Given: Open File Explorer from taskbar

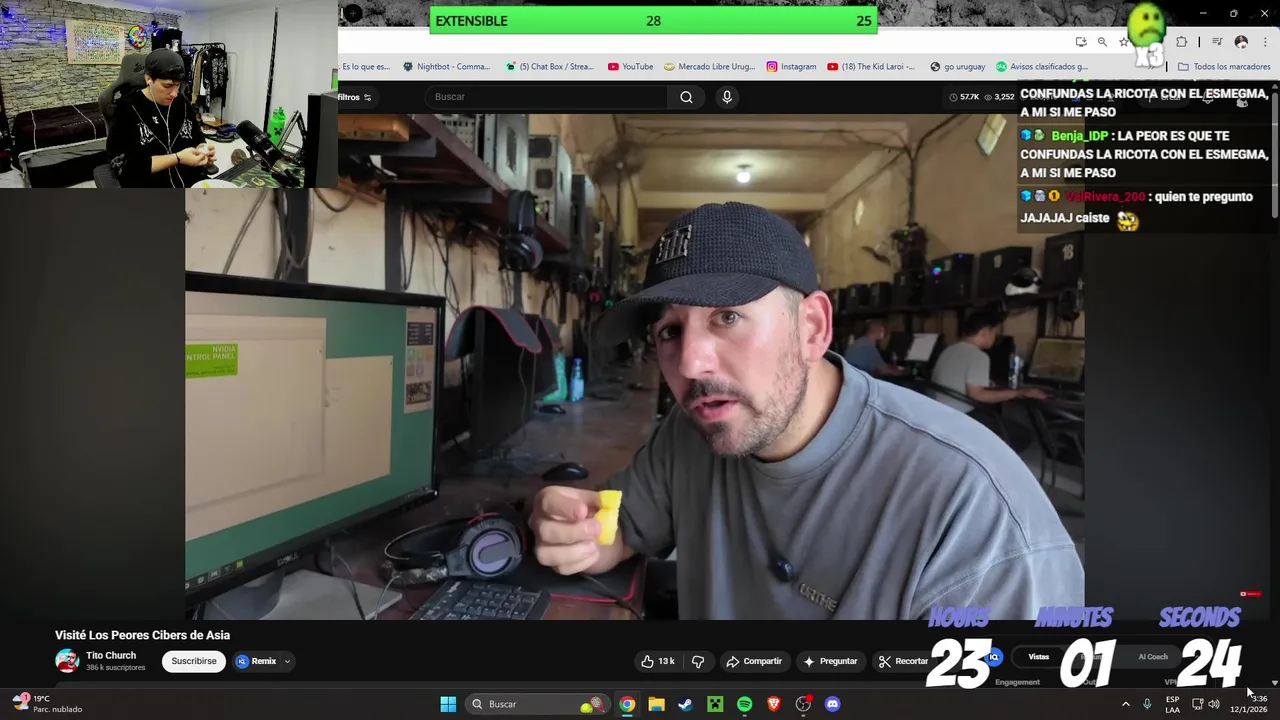Looking at the screenshot, I should click(656, 704).
